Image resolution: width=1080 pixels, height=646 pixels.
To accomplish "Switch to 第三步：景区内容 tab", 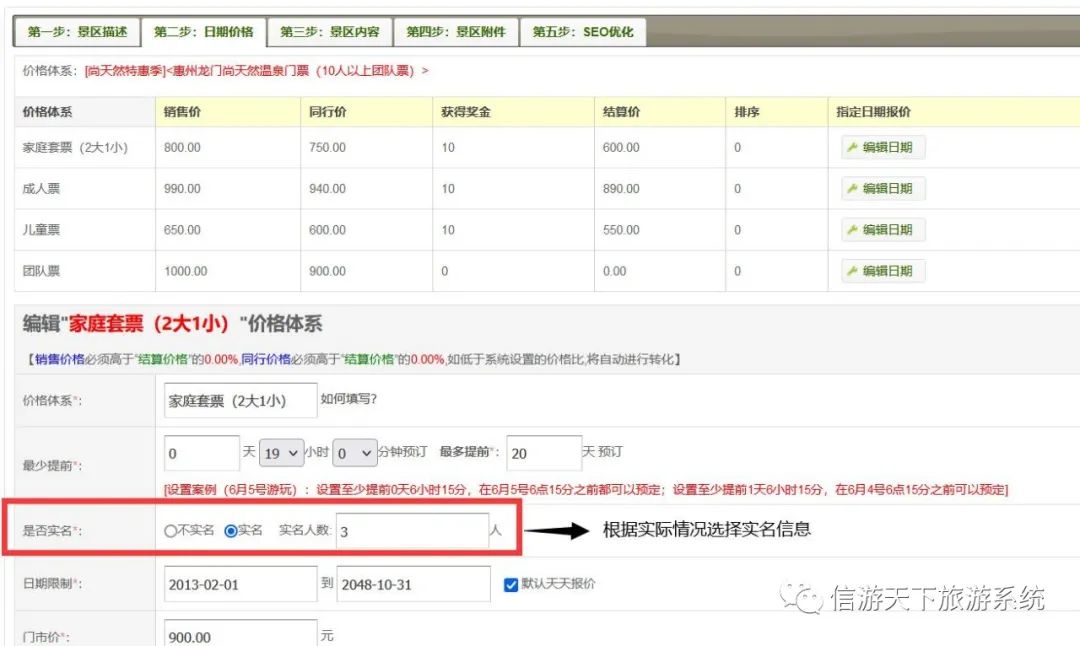I will 329,32.
